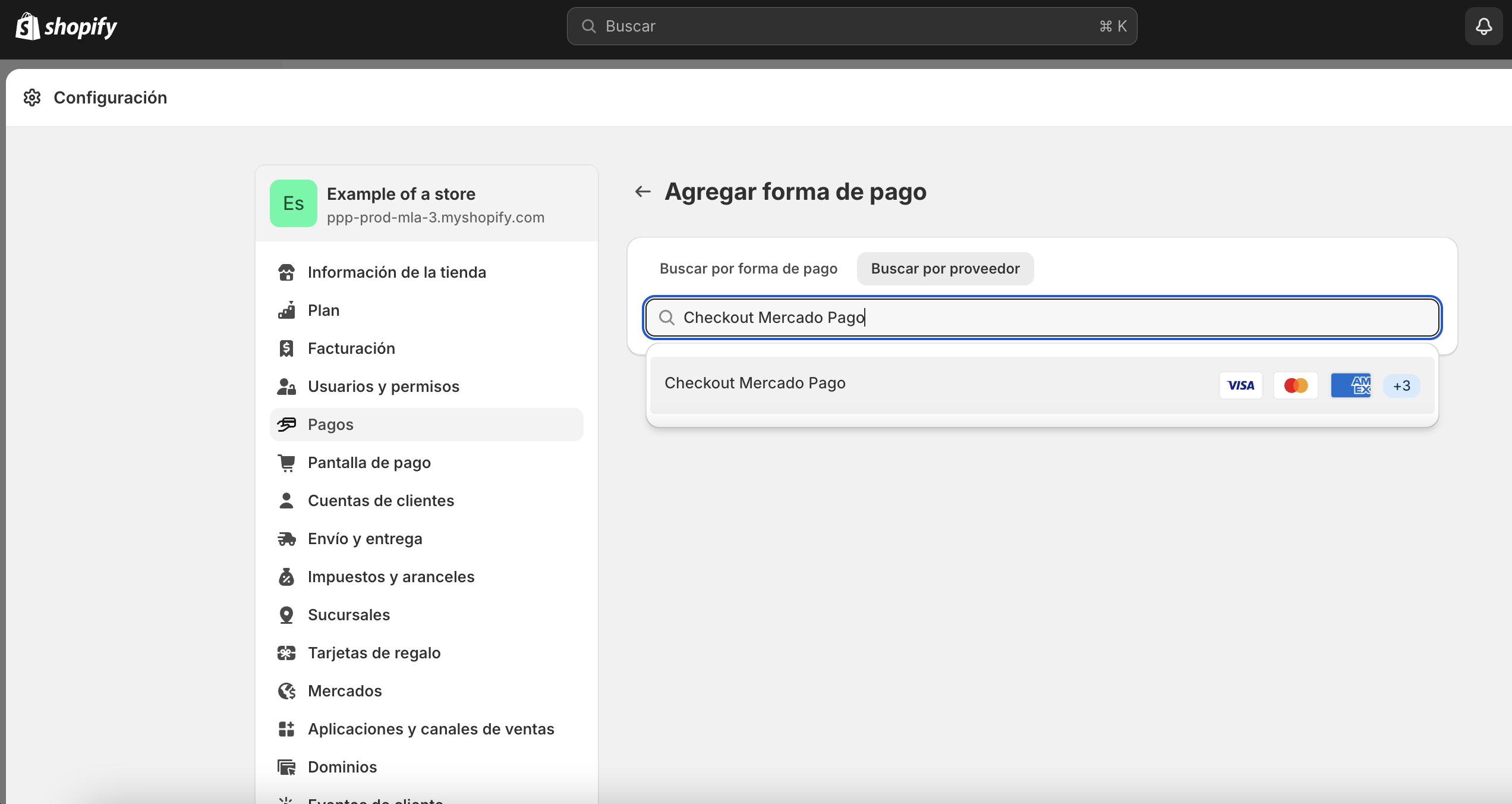The image size is (1512, 804).
Task: Click the location pin icon for Sucursales
Action: [286, 615]
